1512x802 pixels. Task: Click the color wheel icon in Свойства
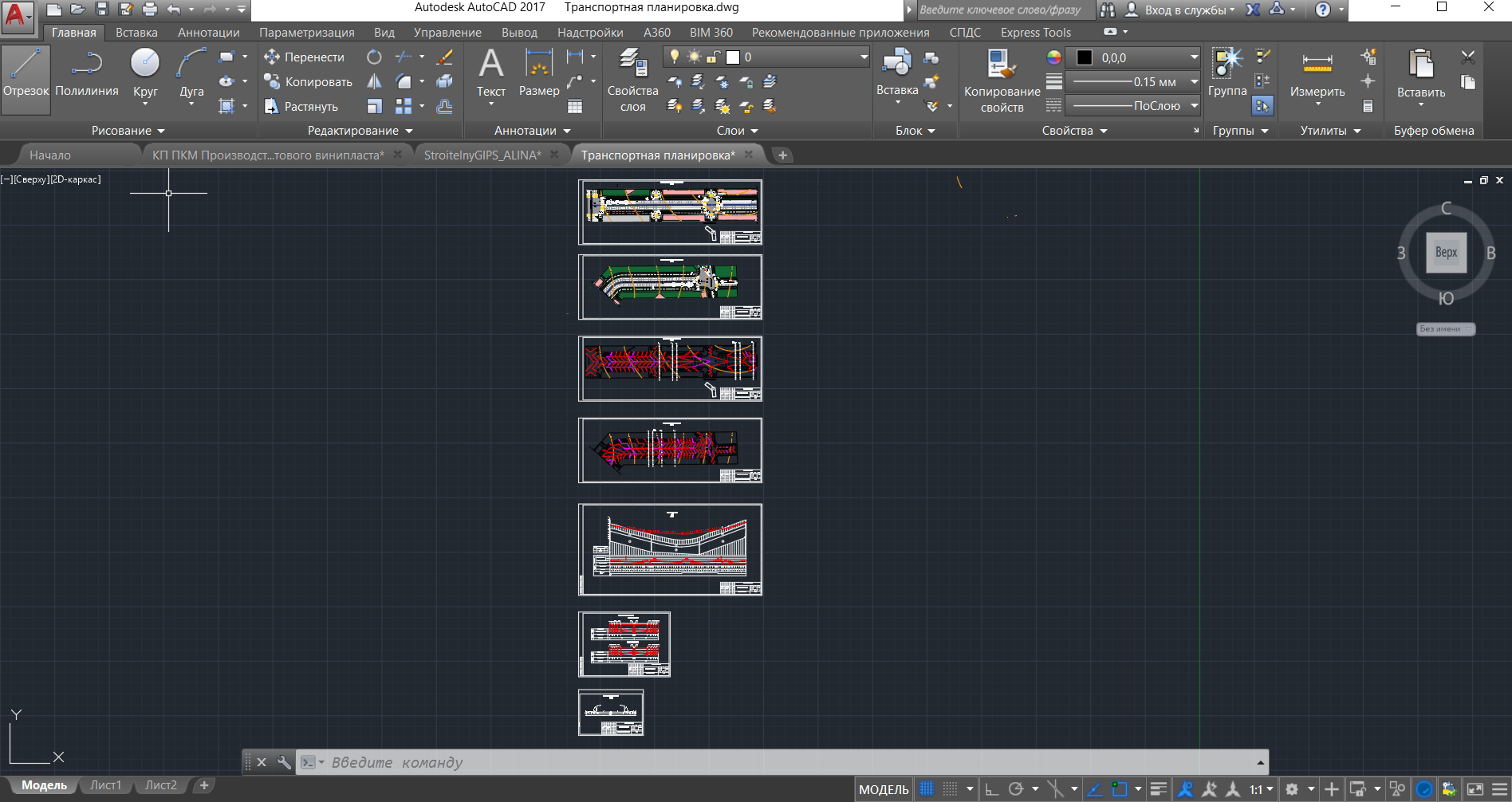click(1054, 57)
